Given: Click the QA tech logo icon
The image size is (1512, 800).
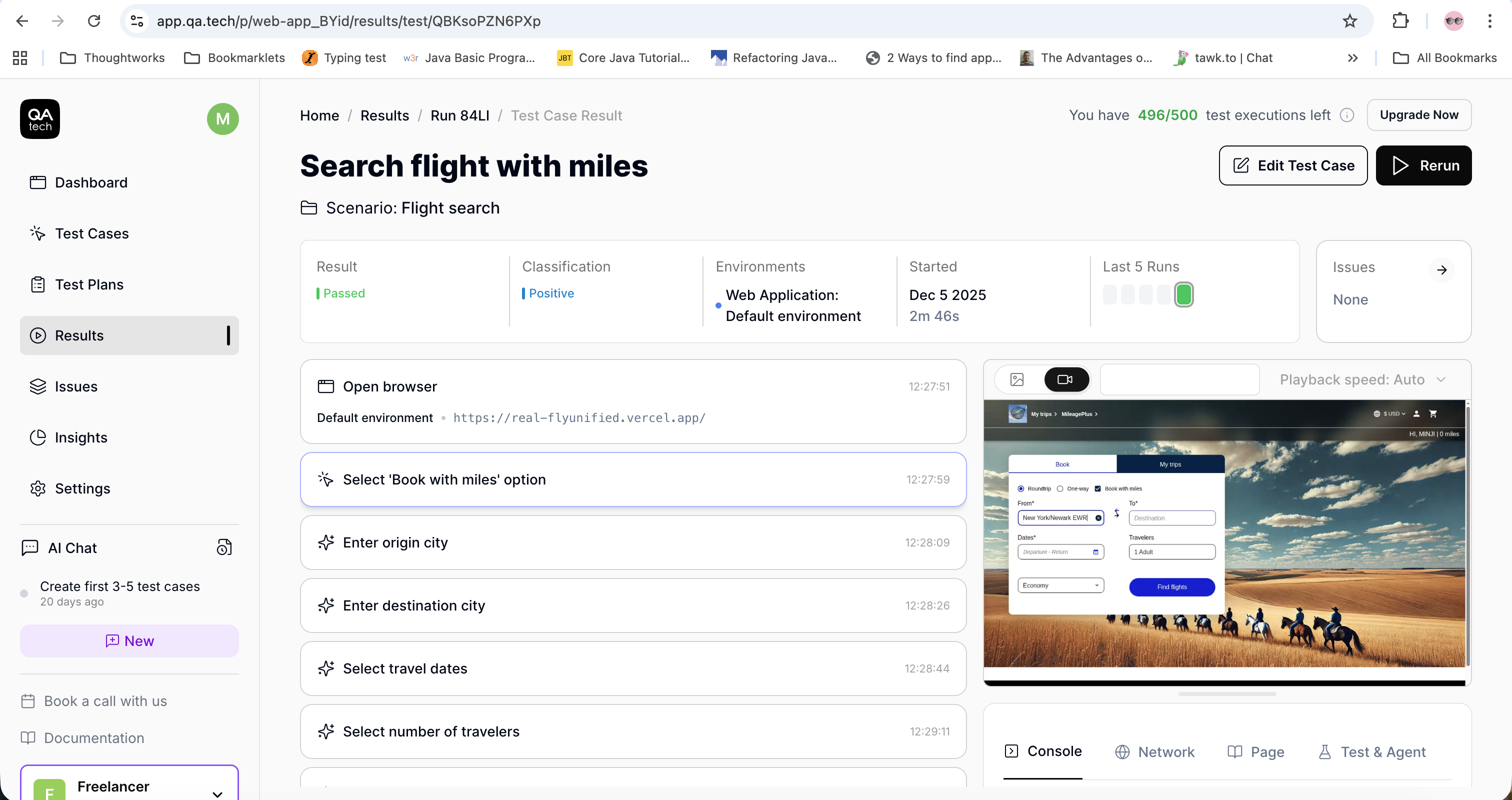Looking at the screenshot, I should point(40,119).
